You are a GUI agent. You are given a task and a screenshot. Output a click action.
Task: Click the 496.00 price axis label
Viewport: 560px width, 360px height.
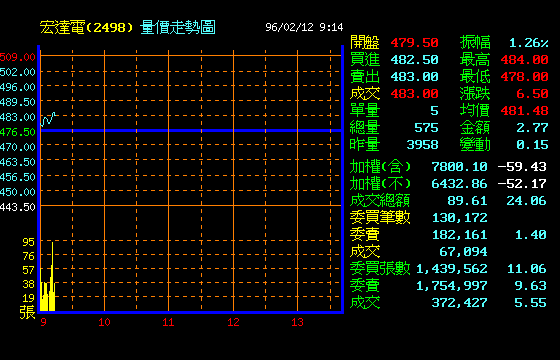(18, 87)
